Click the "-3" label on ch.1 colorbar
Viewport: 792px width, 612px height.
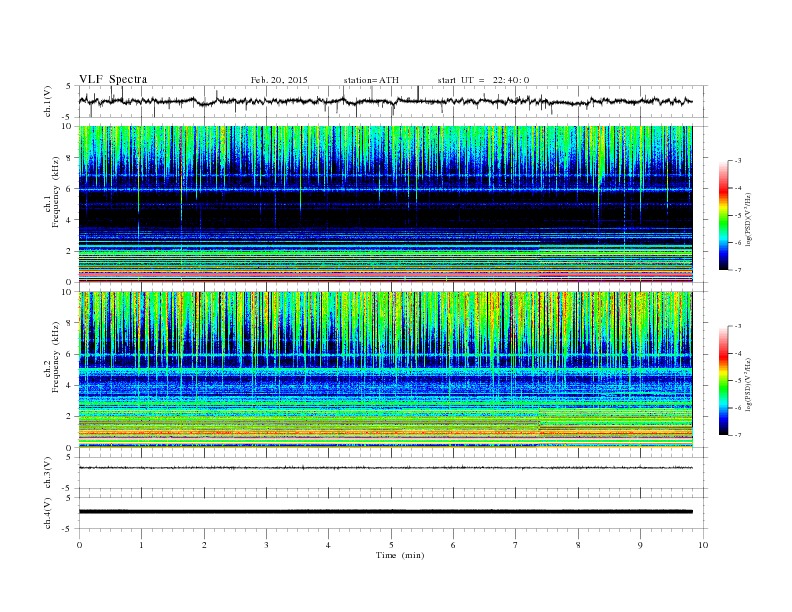click(737, 161)
